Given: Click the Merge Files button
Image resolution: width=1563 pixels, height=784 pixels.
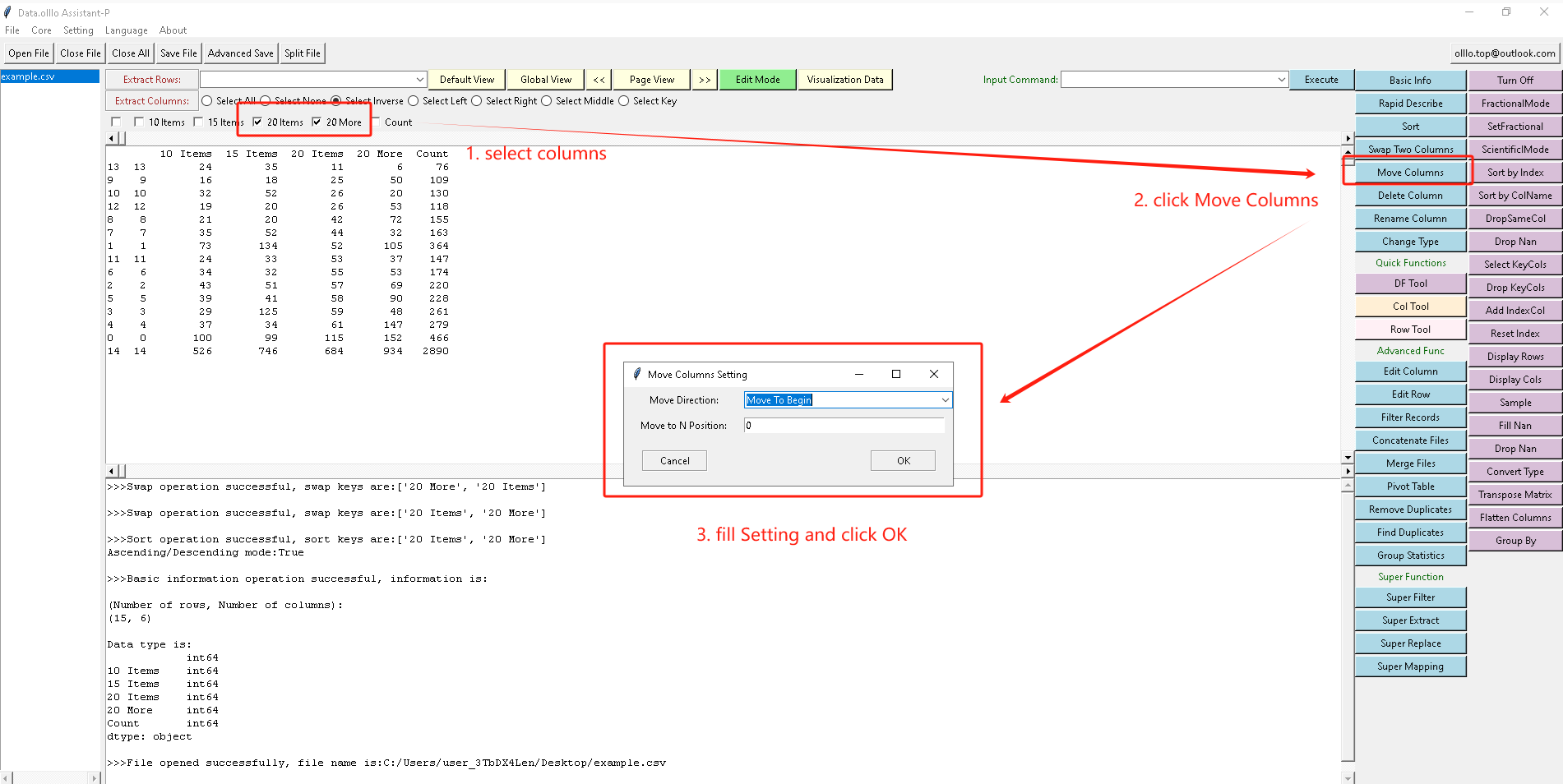Looking at the screenshot, I should click(x=1410, y=463).
